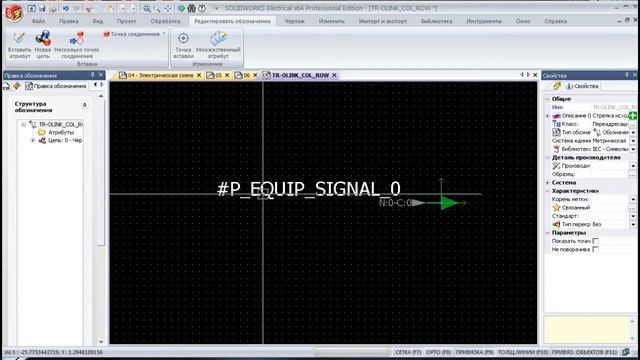This screenshot has width=640, height=360.
Task: Click the Вставить атрибут ribbon button
Action: click(x=19, y=45)
